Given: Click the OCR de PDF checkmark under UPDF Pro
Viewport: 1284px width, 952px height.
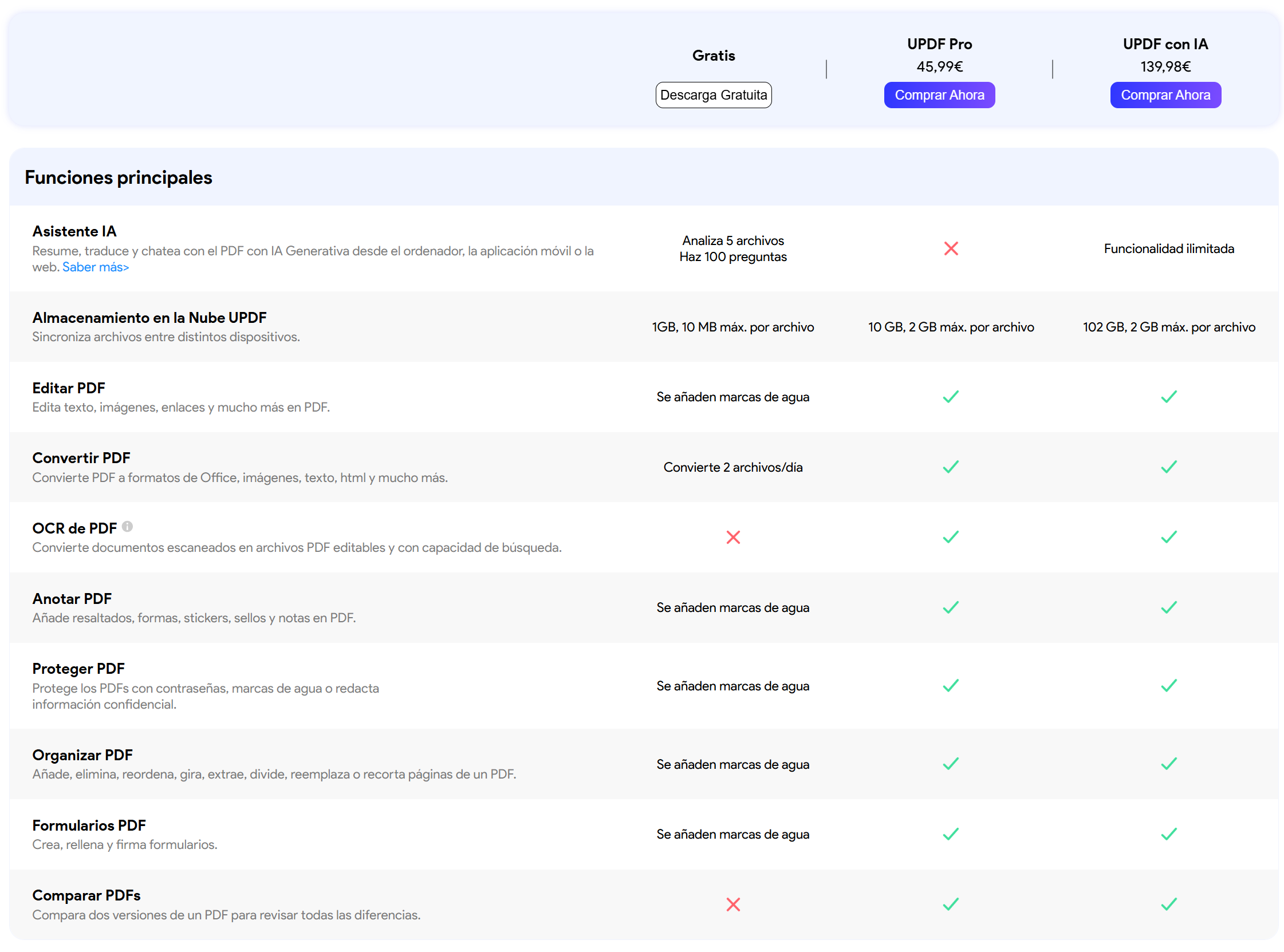Looking at the screenshot, I should pos(951,537).
